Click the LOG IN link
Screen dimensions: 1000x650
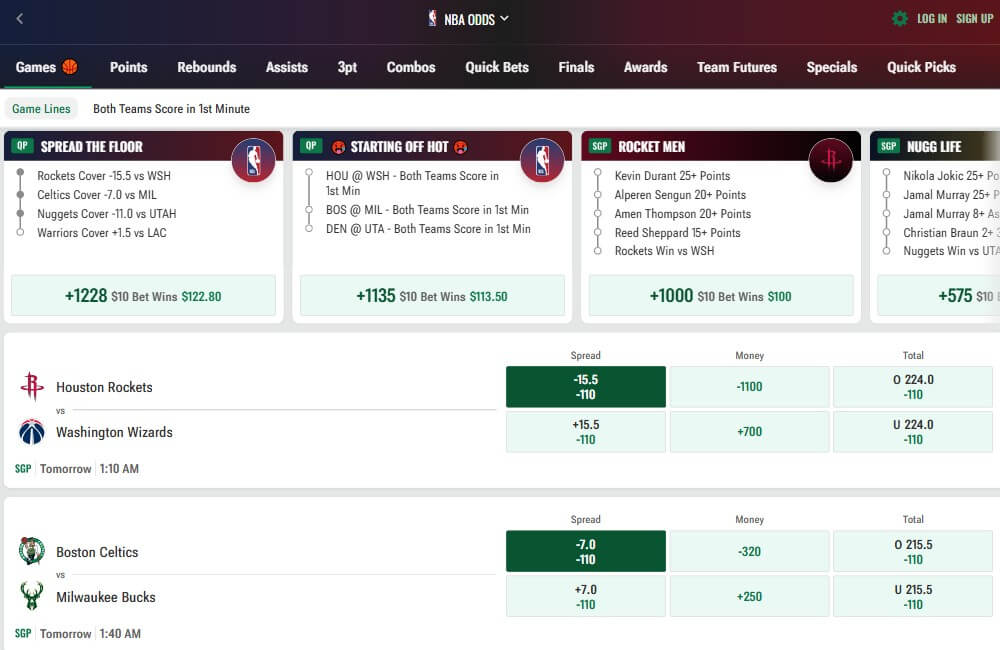pyautogui.click(x=933, y=18)
